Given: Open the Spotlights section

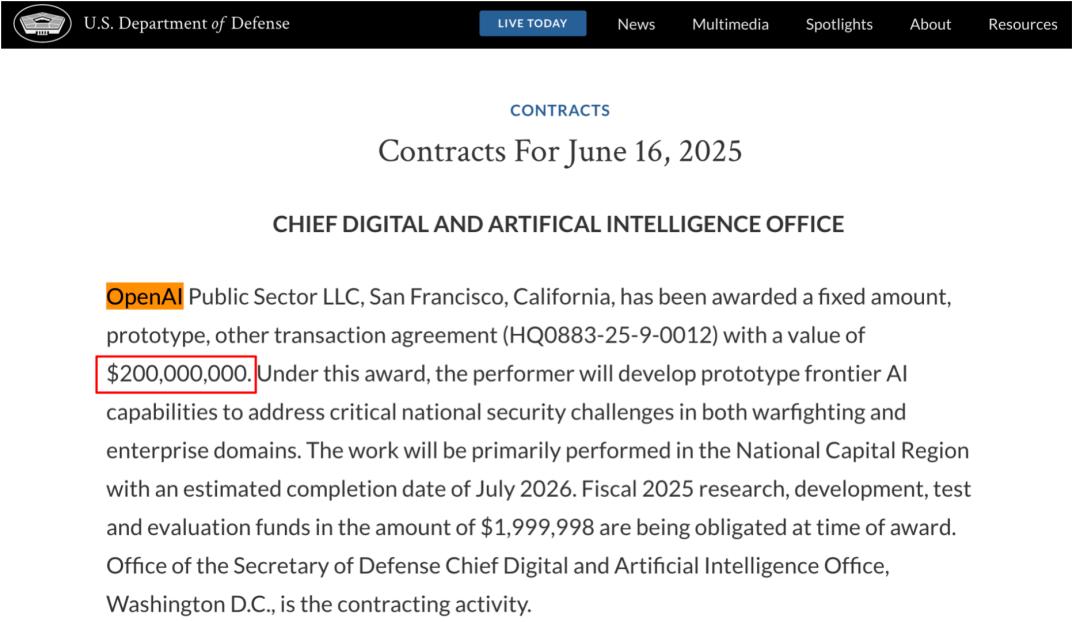Looking at the screenshot, I should (x=839, y=23).
